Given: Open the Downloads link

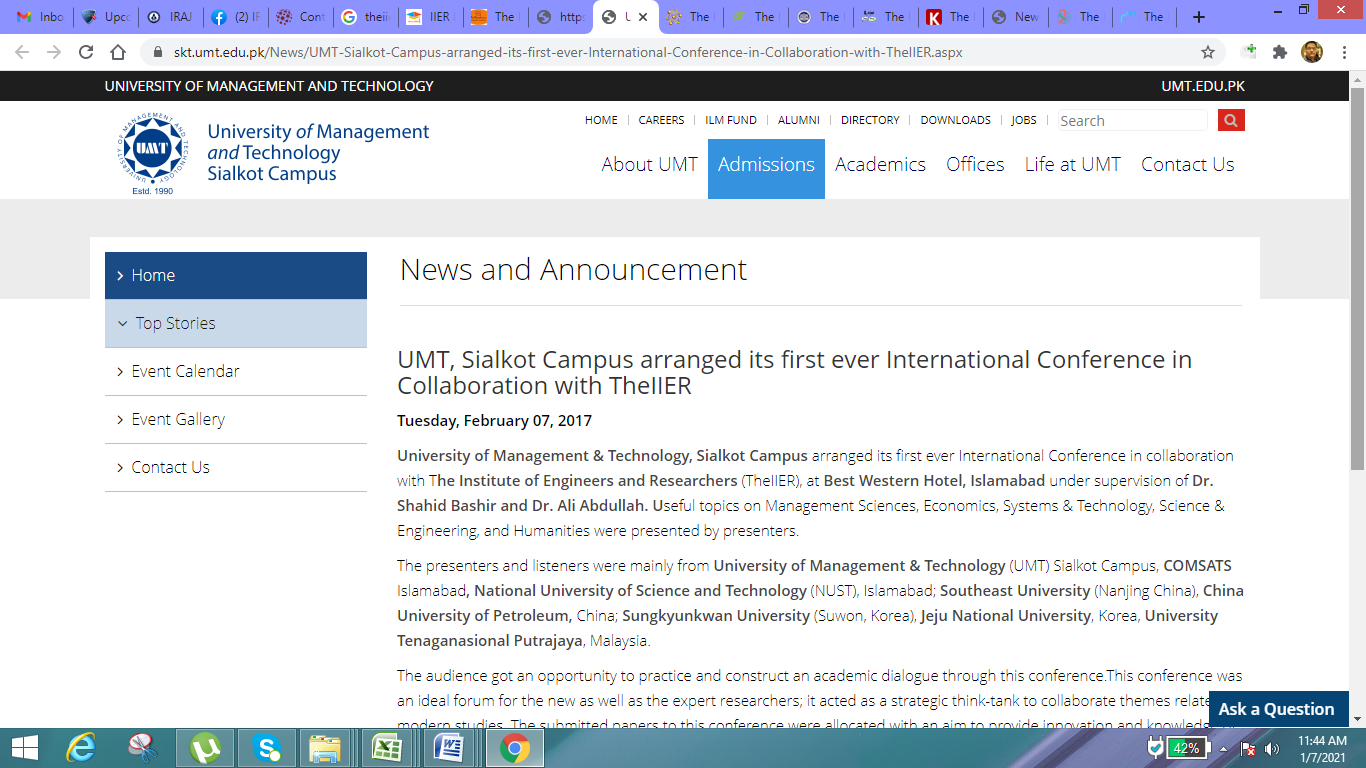Looking at the screenshot, I should pos(955,120).
